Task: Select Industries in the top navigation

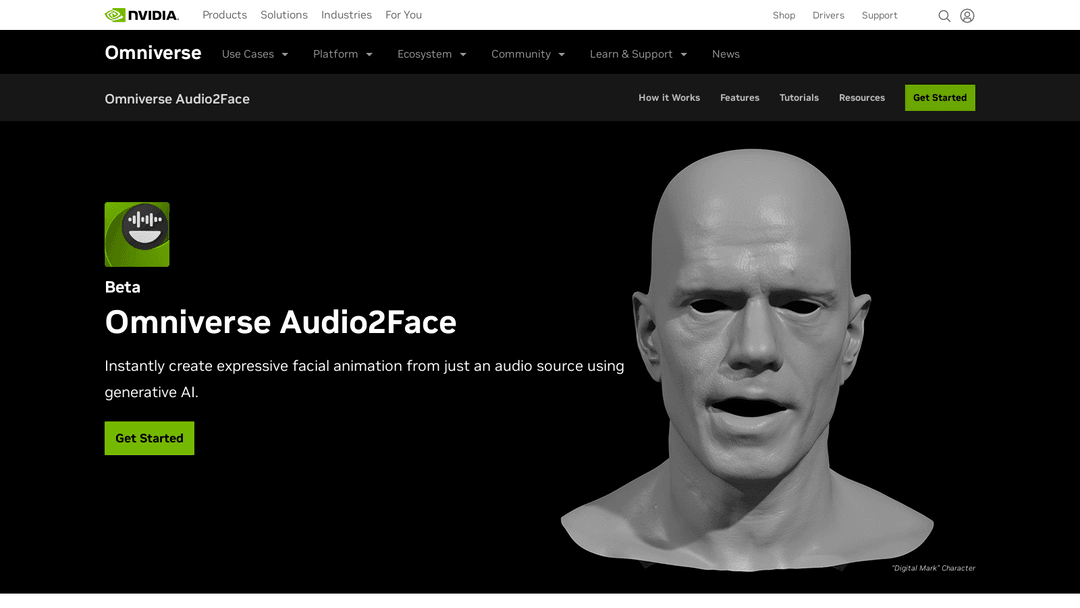Action: 346,15
